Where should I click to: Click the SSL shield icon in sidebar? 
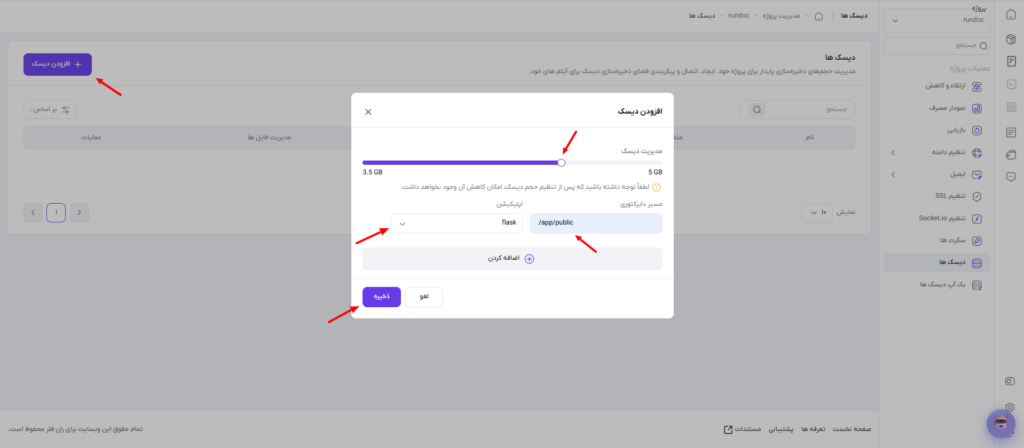977,196
